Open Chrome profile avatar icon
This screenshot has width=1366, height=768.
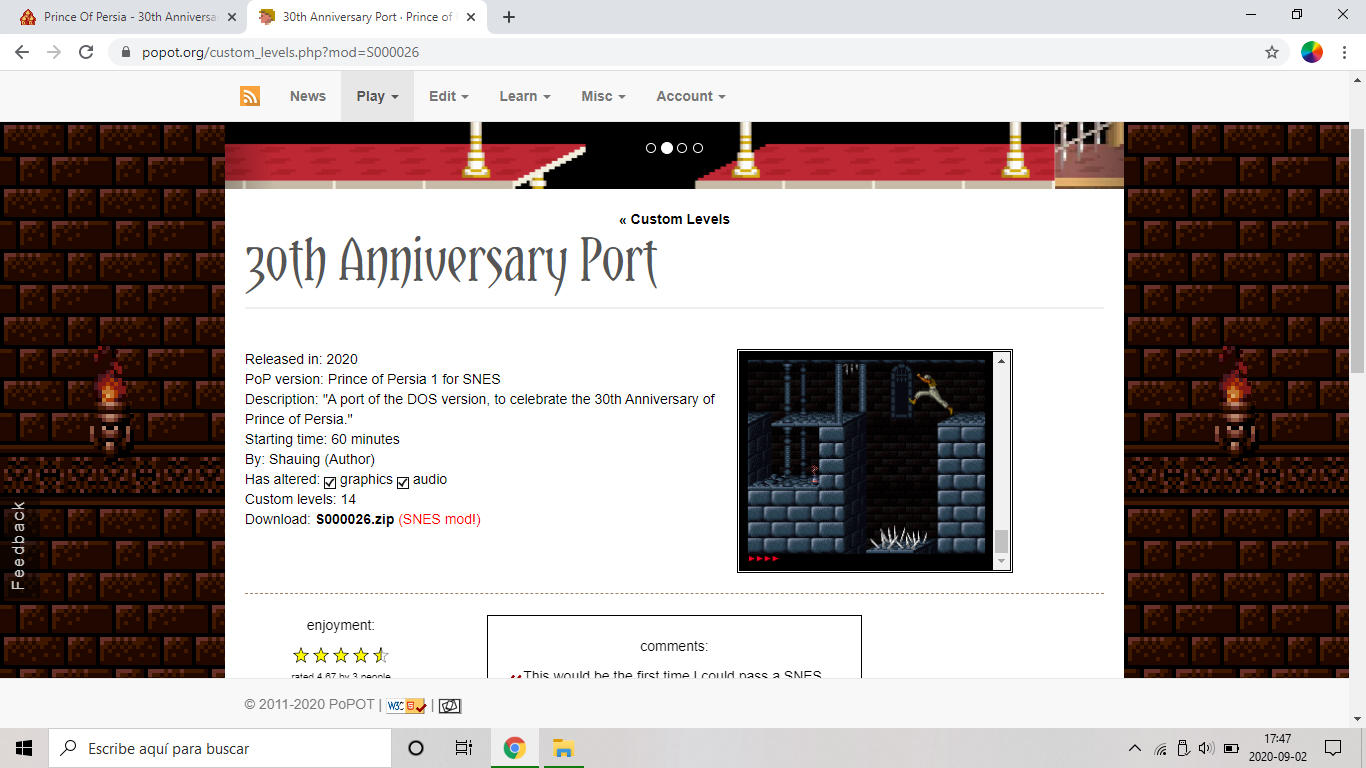point(1312,52)
